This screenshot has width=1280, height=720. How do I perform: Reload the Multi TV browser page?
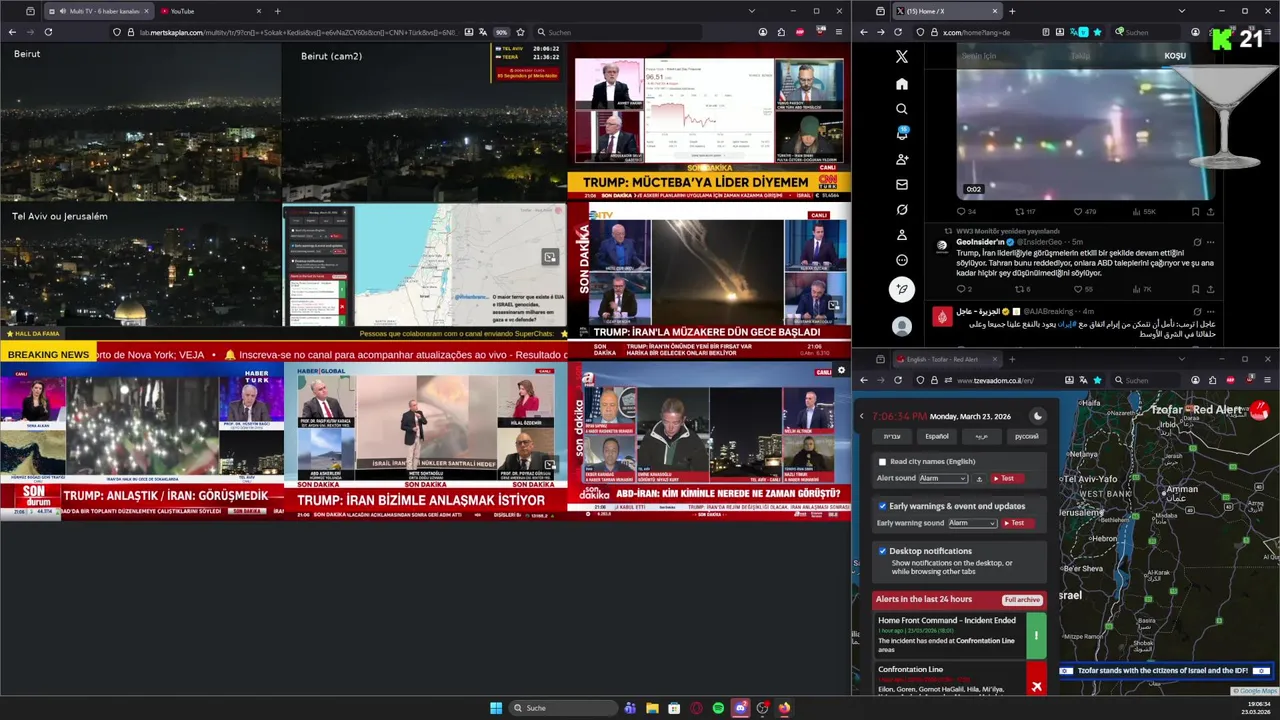point(48,32)
